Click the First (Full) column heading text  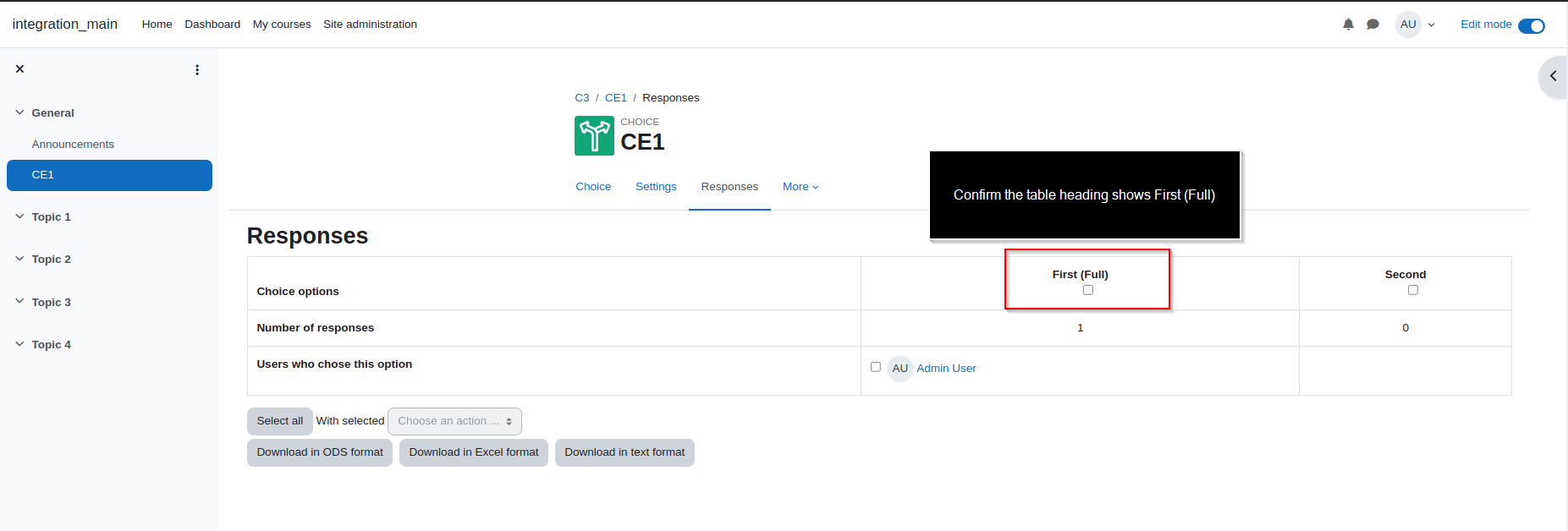click(x=1080, y=275)
